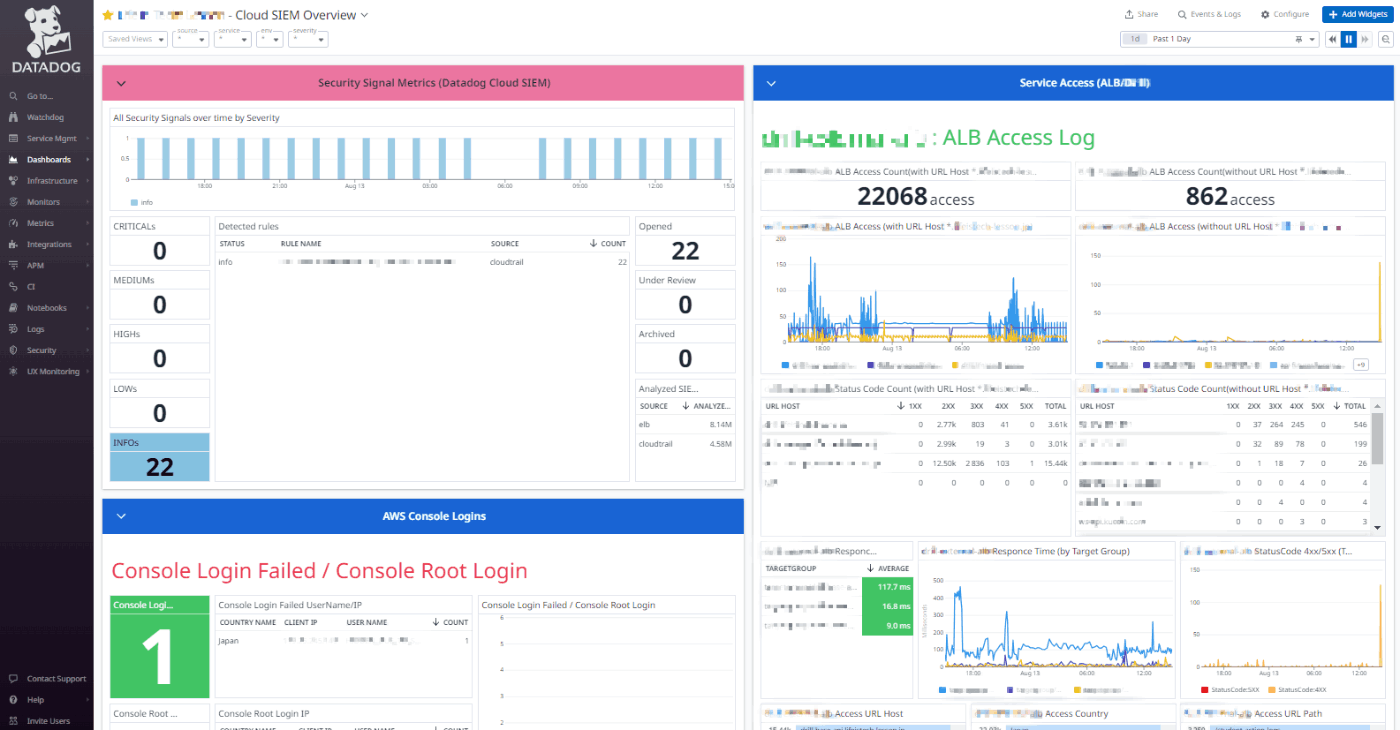The image size is (1400, 730).
Task: Open the severity variable dropdown
Action: [x=308, y=39]
